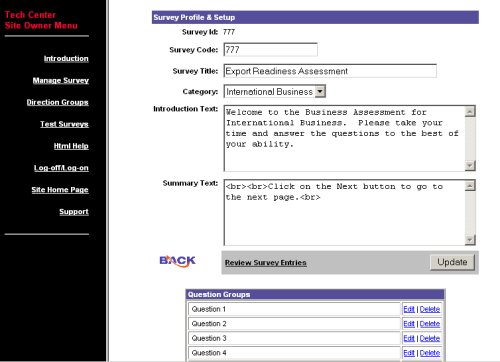The width and height of the screenshot is (500, 362).
Task: Open Support link in sidebar
Action: click(x=74, y=212)
